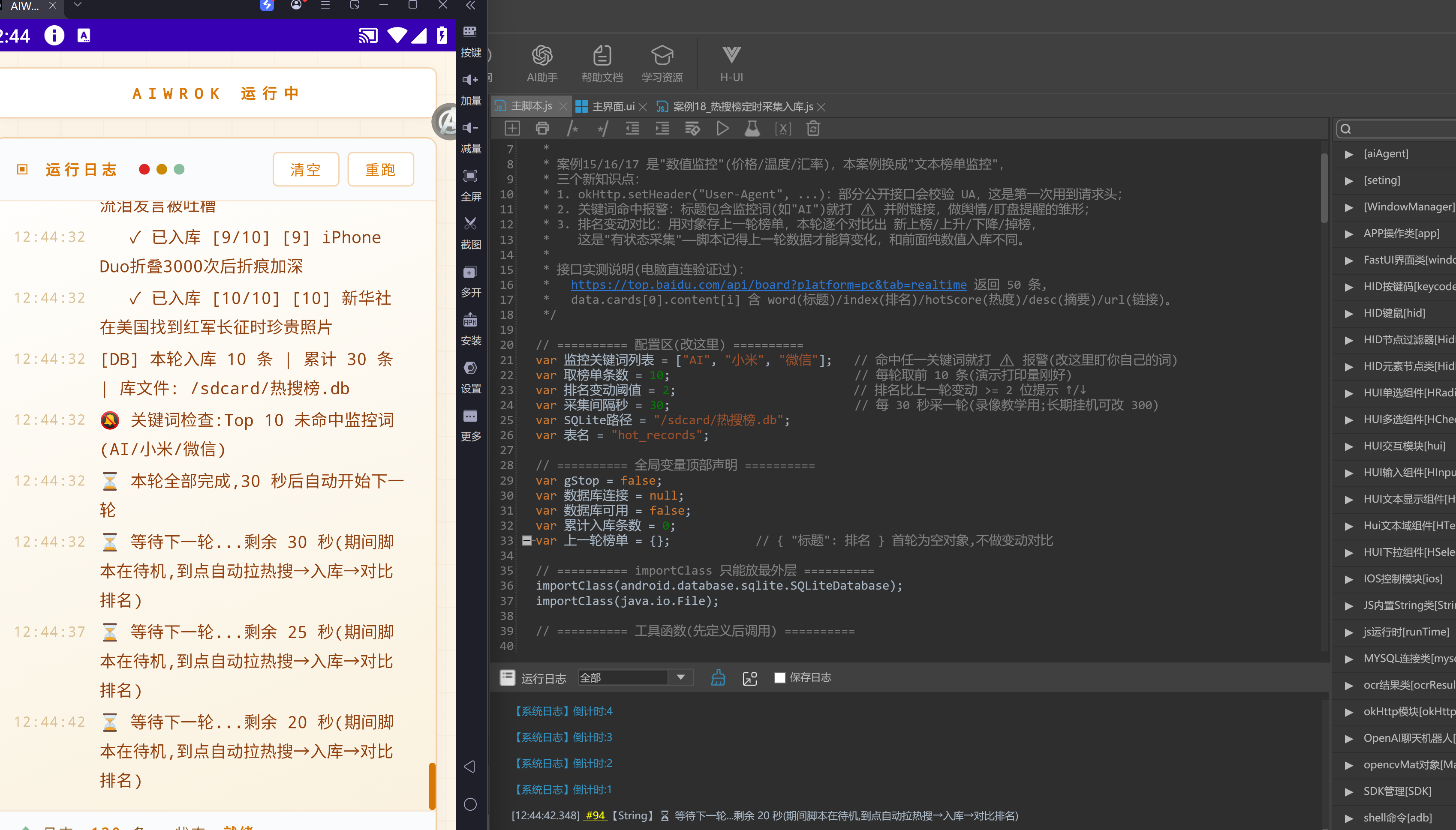Click the increase indent icon in editor toolbar
The width and height of the screenshot is (1456, 830).
pyautogui.click(x=662, y=128)
